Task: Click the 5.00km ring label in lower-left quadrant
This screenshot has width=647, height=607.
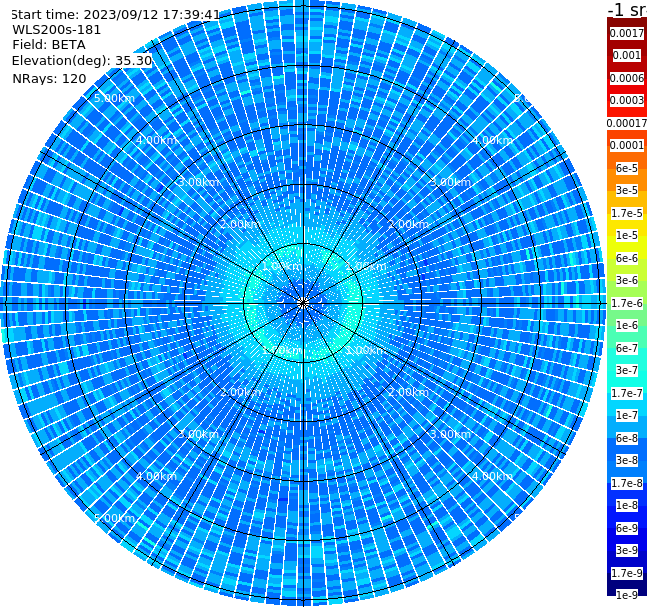Action: (x=114, y=518)
